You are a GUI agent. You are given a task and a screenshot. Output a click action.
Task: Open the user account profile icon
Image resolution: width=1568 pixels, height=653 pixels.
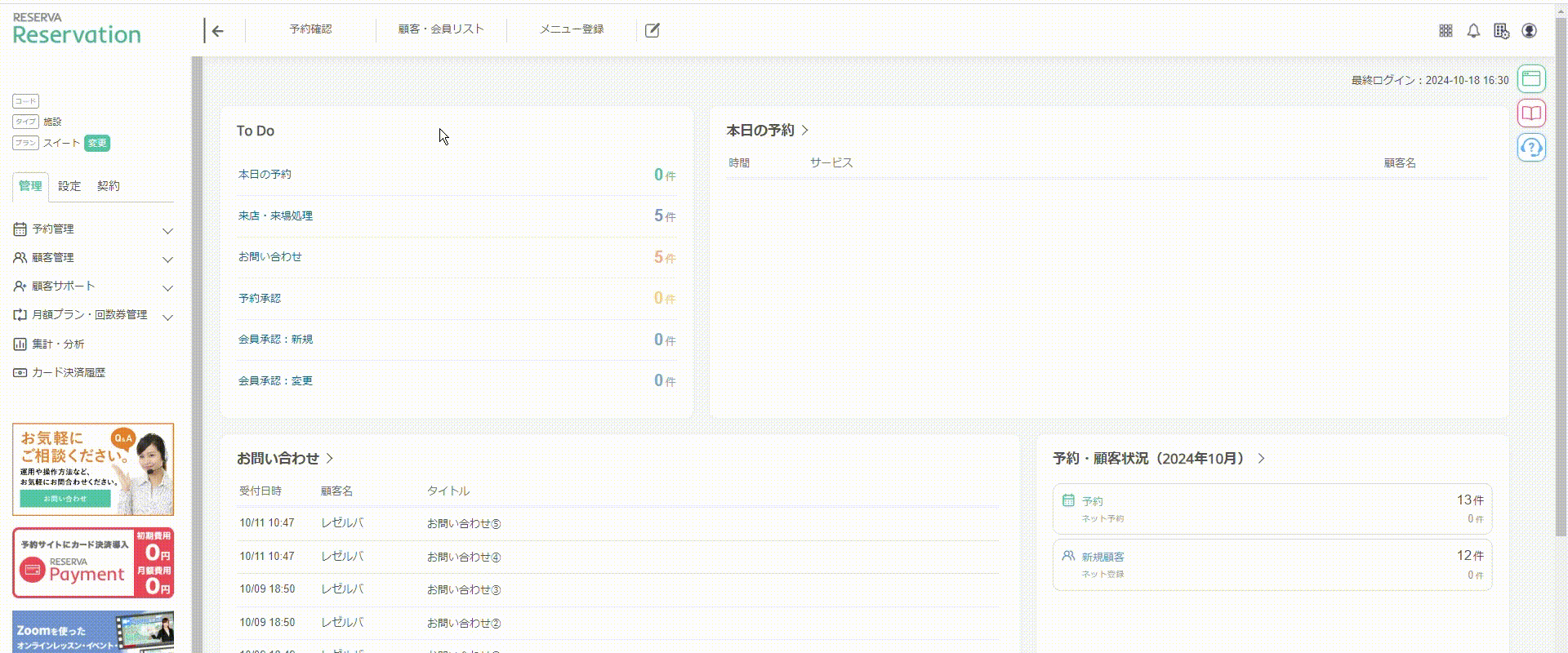[x=1529, y=30]
